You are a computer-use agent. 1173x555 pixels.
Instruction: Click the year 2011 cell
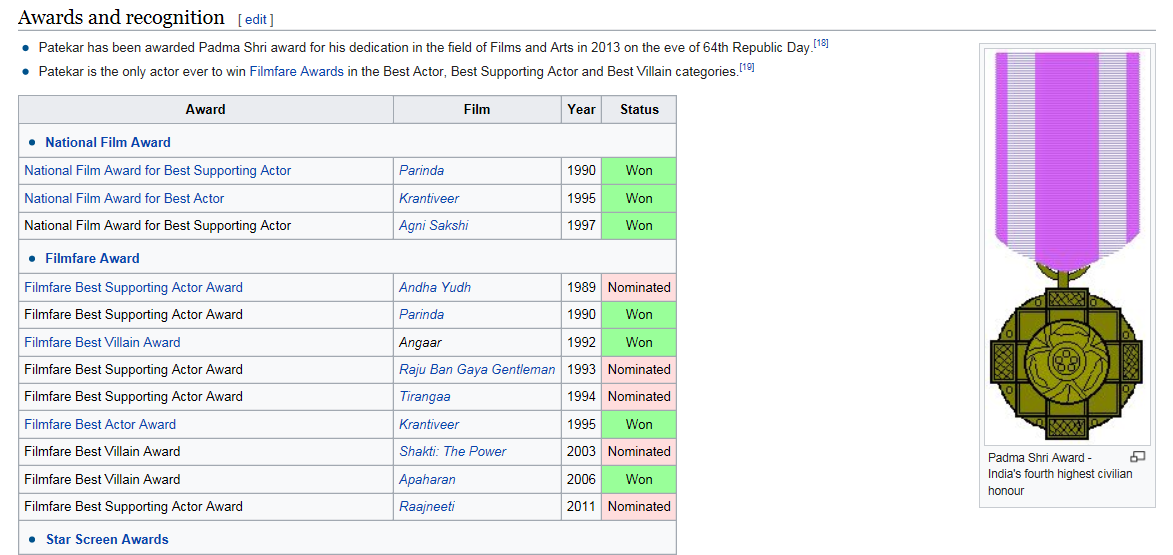click(581, 506)
